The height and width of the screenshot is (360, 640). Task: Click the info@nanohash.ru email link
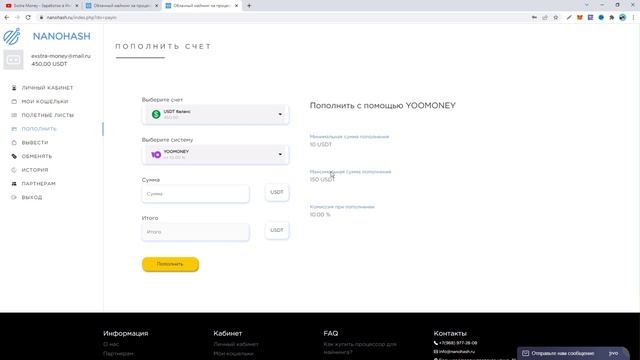[x=456, y=351]
